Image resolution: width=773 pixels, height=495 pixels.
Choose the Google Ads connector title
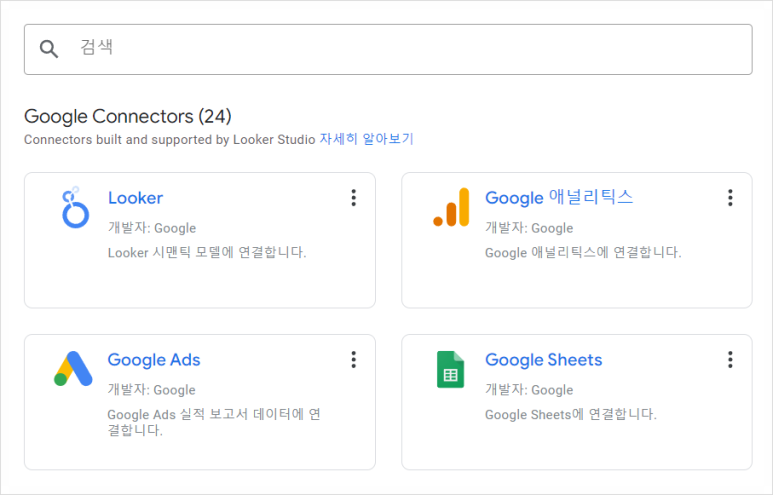click(154, 360)
